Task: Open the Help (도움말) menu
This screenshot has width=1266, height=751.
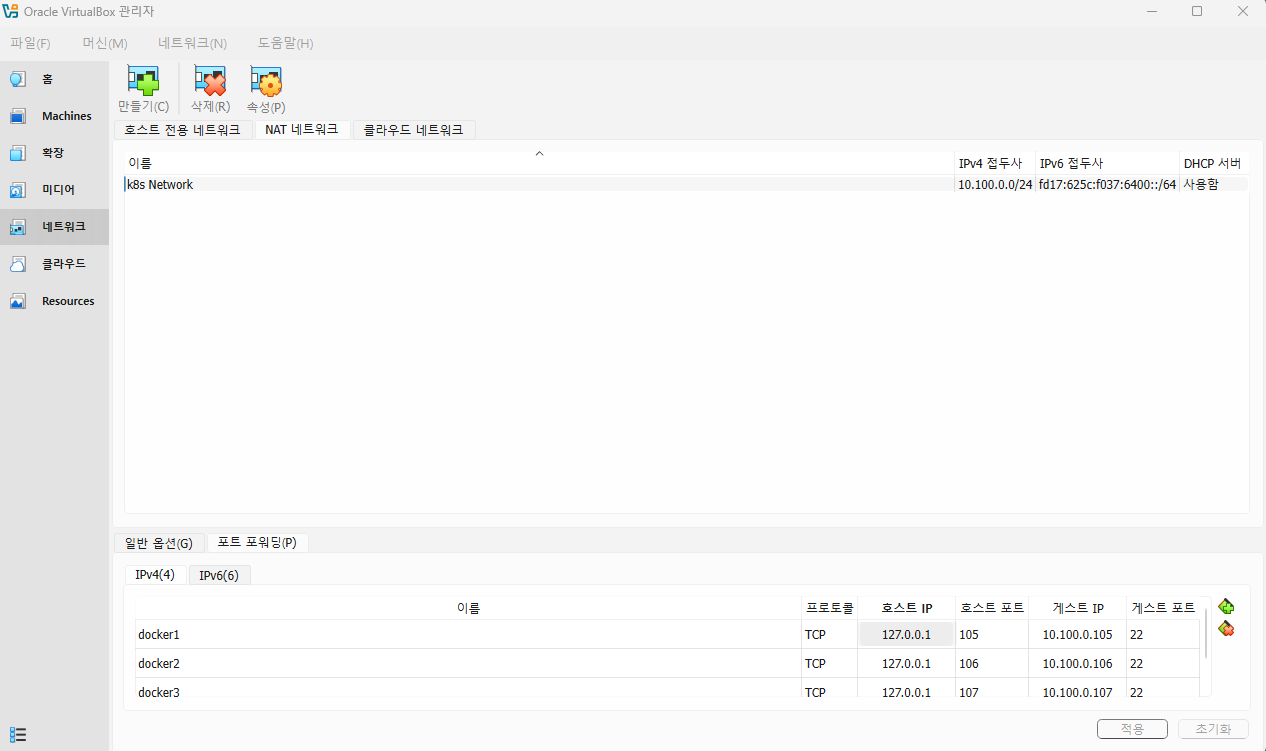Action: coord(285,43)
